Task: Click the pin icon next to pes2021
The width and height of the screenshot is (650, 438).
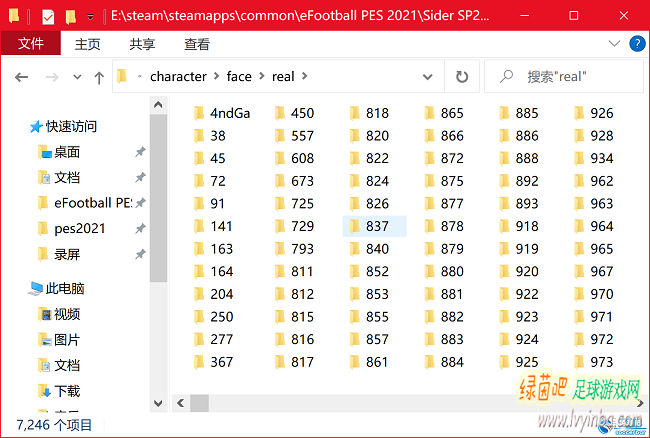Action: [x=140, y=228]
